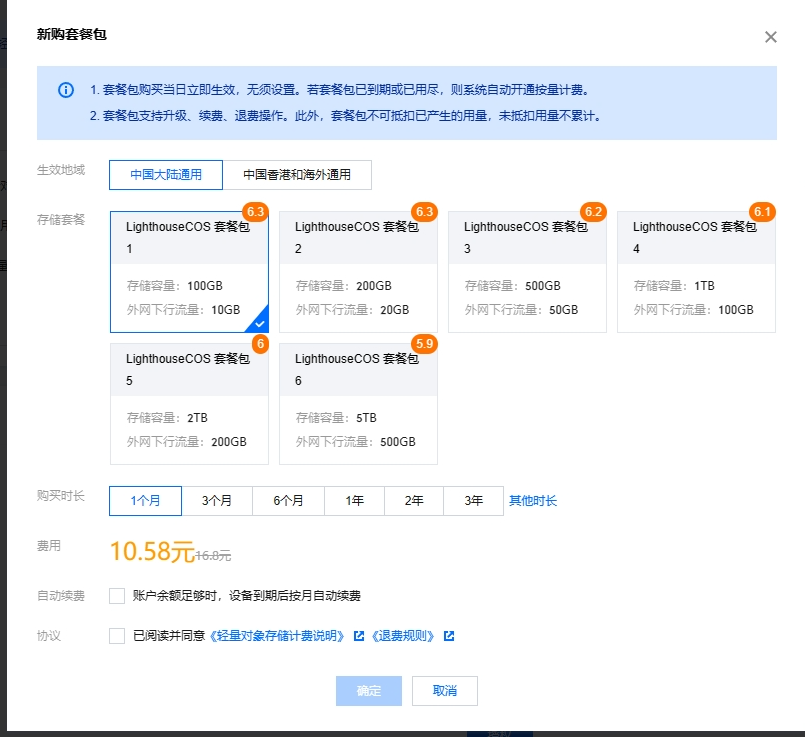Screen dimensions: 805x737
Task: Click 外网下行流量: 50GB in 套餐包 3
Action: point(521,310)
